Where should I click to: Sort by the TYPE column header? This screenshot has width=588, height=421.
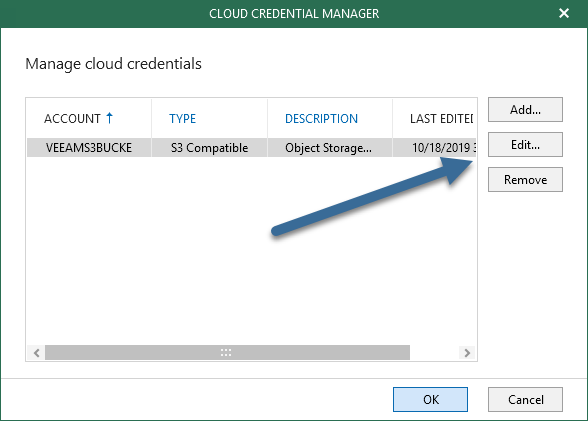[x=182, y=118]
